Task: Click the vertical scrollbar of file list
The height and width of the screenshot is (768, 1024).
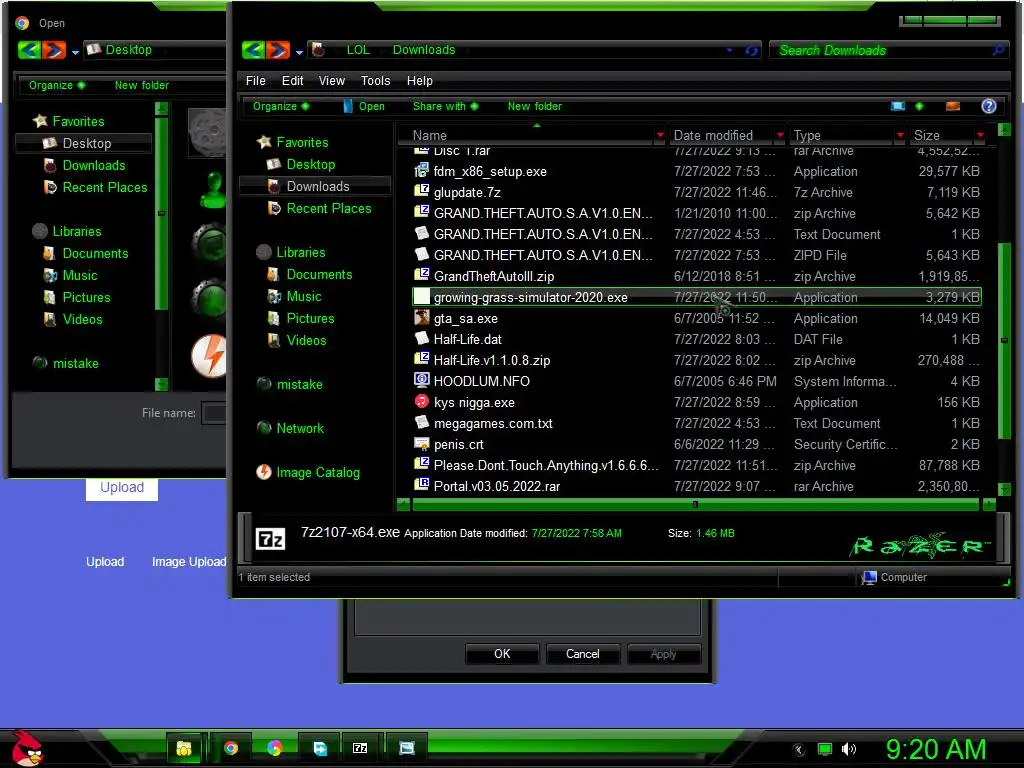Action: click(1004, 340)
